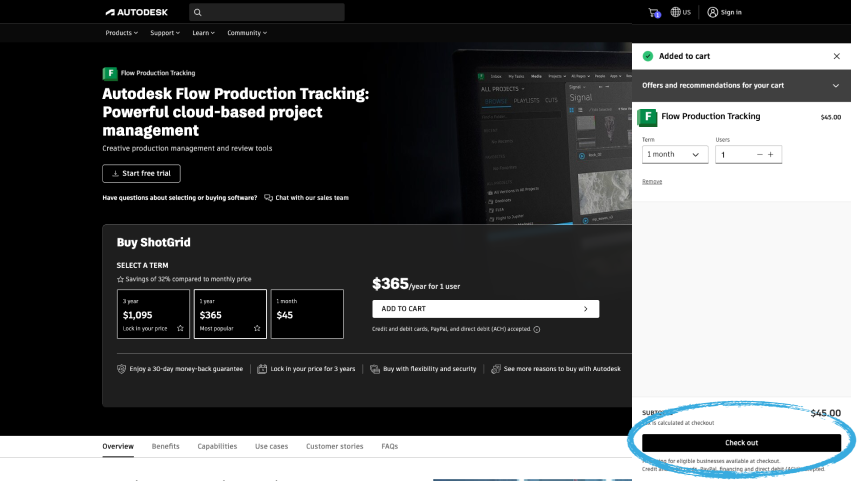
Task: Click the Autodesk logo
Action: [x=136, y=12]
